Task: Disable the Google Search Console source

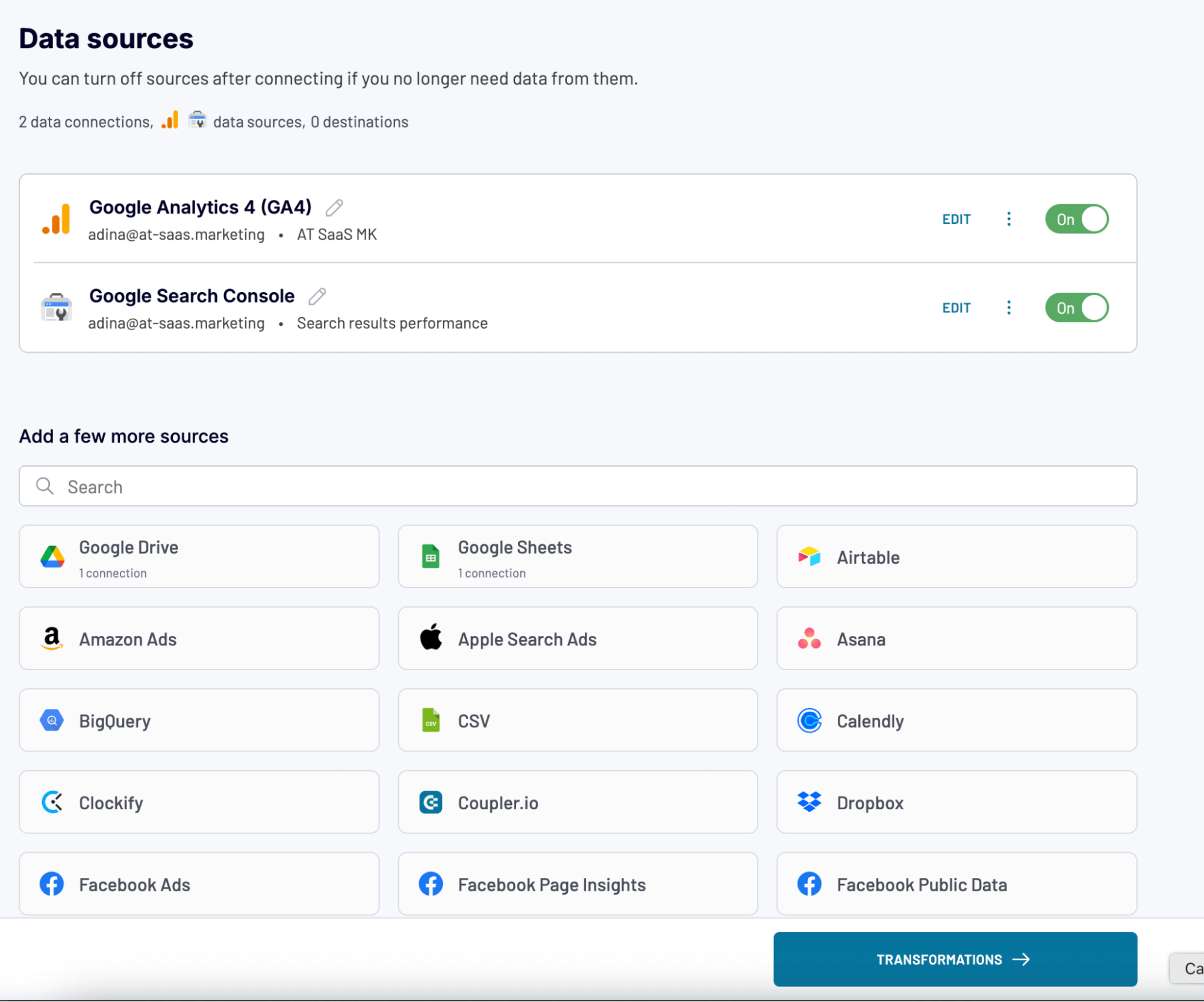Action: tap(1076, 308)
